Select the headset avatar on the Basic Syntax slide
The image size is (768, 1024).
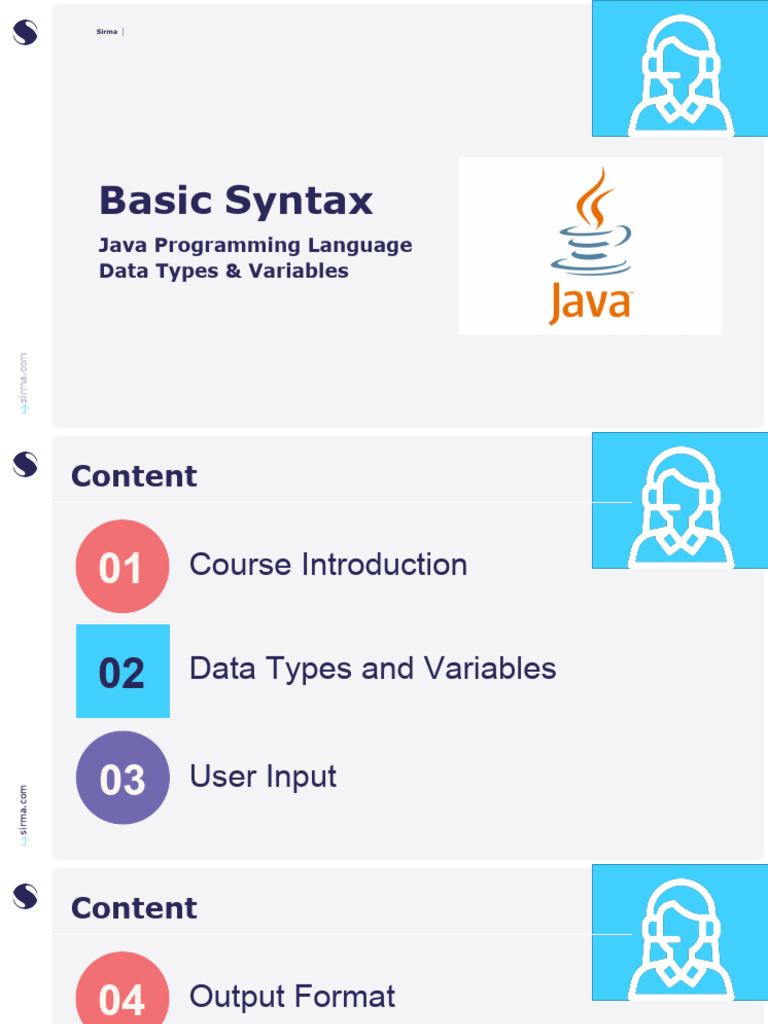[680, 69]
